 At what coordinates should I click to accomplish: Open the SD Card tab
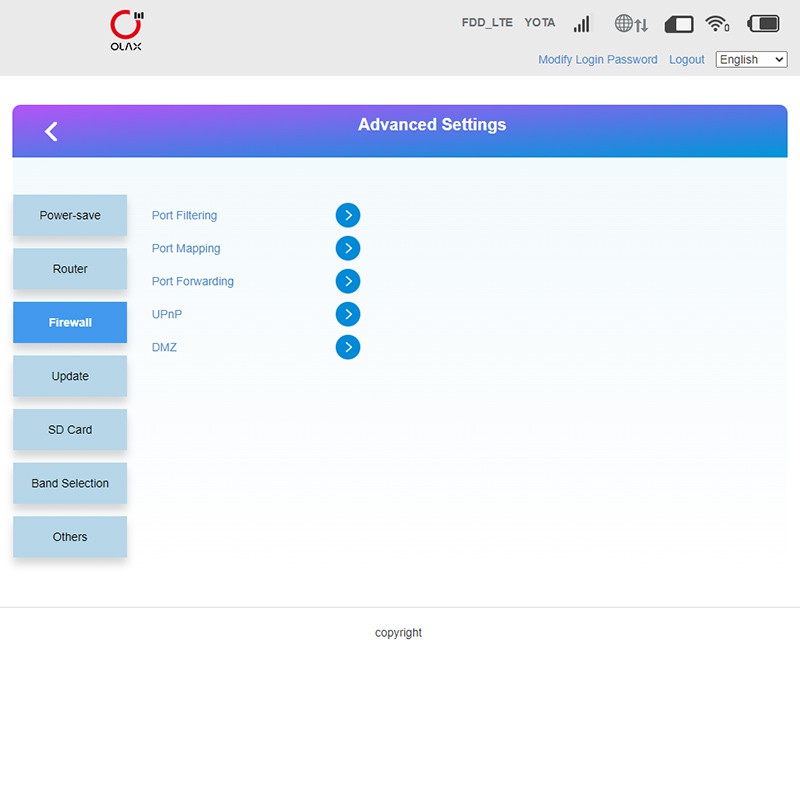coord(70,430)
